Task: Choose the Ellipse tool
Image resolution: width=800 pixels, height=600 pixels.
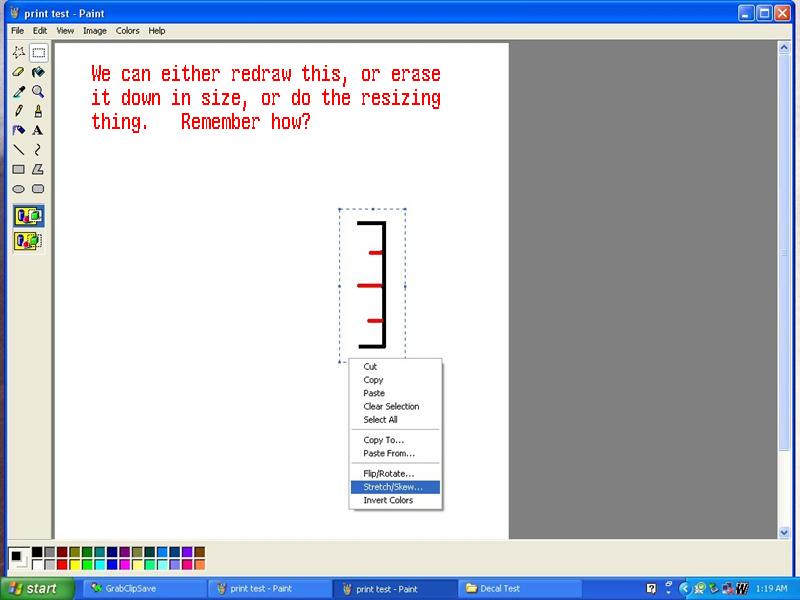Action: pyautogui.click(x=19, y=189)
